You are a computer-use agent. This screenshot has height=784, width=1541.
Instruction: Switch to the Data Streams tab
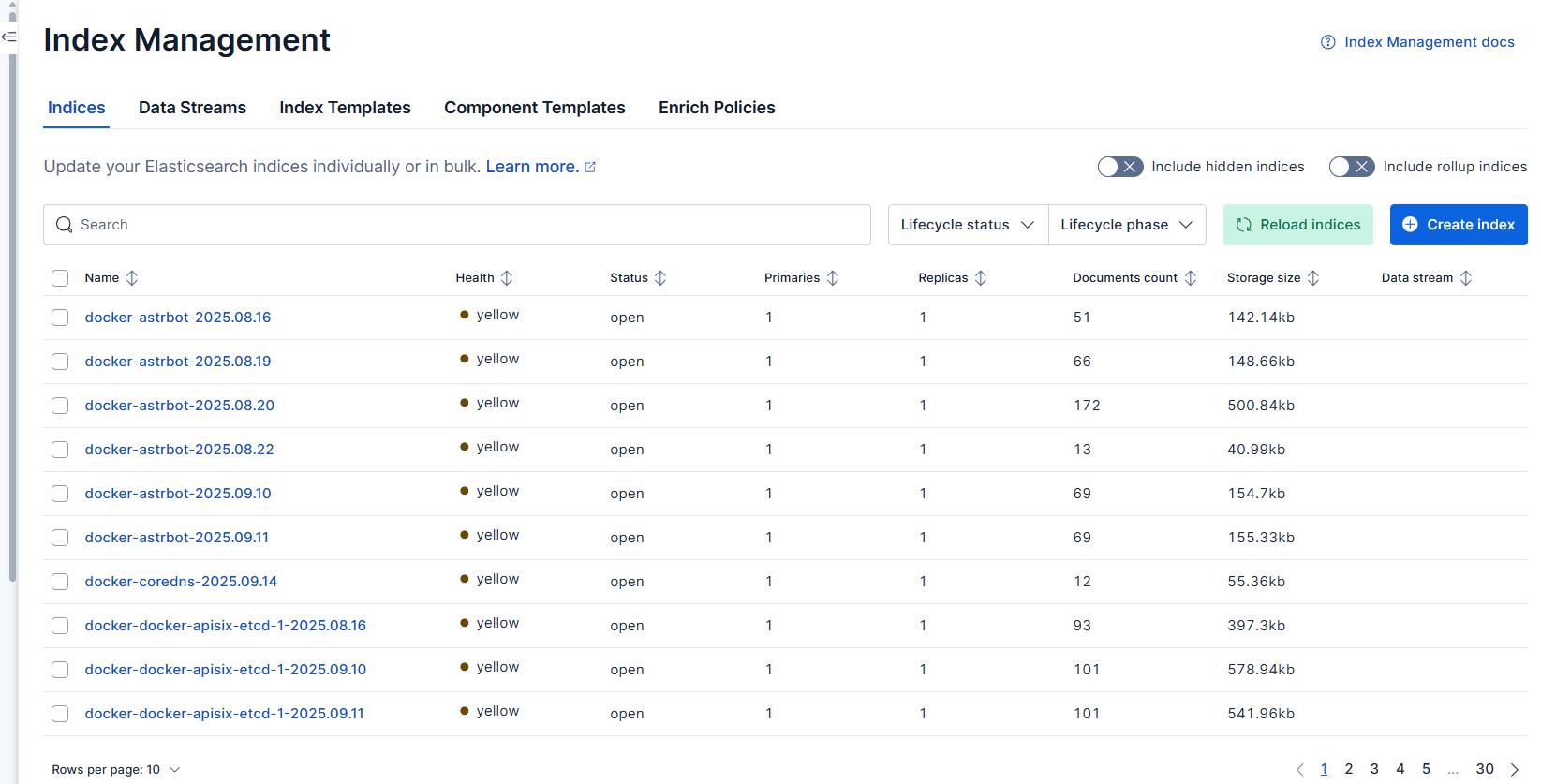pyautogui.click(x=192, y=108)
